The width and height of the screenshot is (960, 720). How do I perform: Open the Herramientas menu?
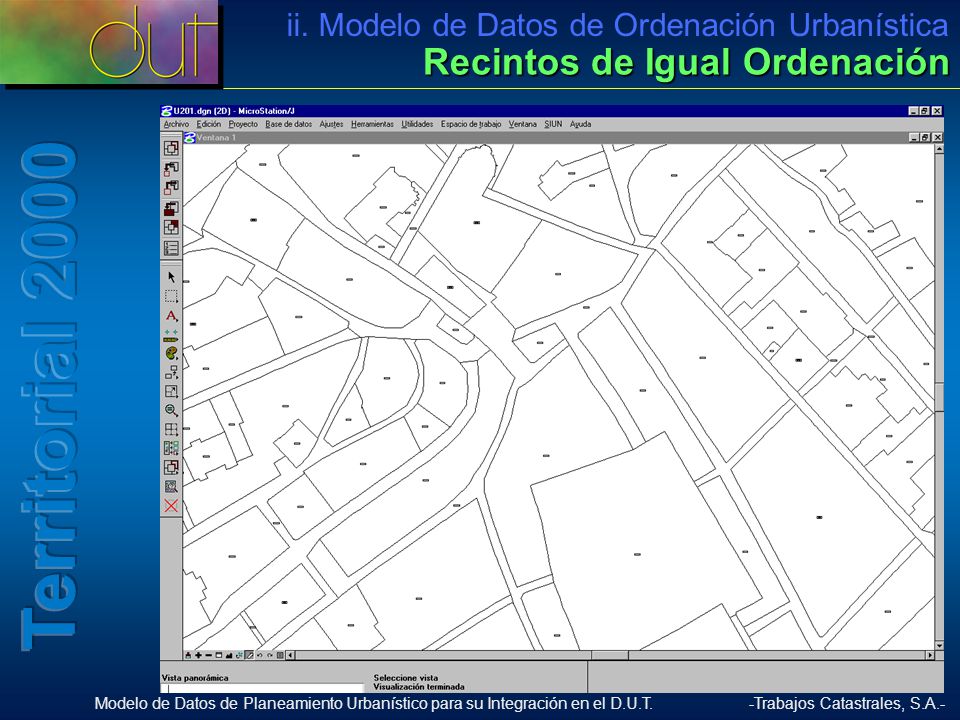[x=372, y=124]
